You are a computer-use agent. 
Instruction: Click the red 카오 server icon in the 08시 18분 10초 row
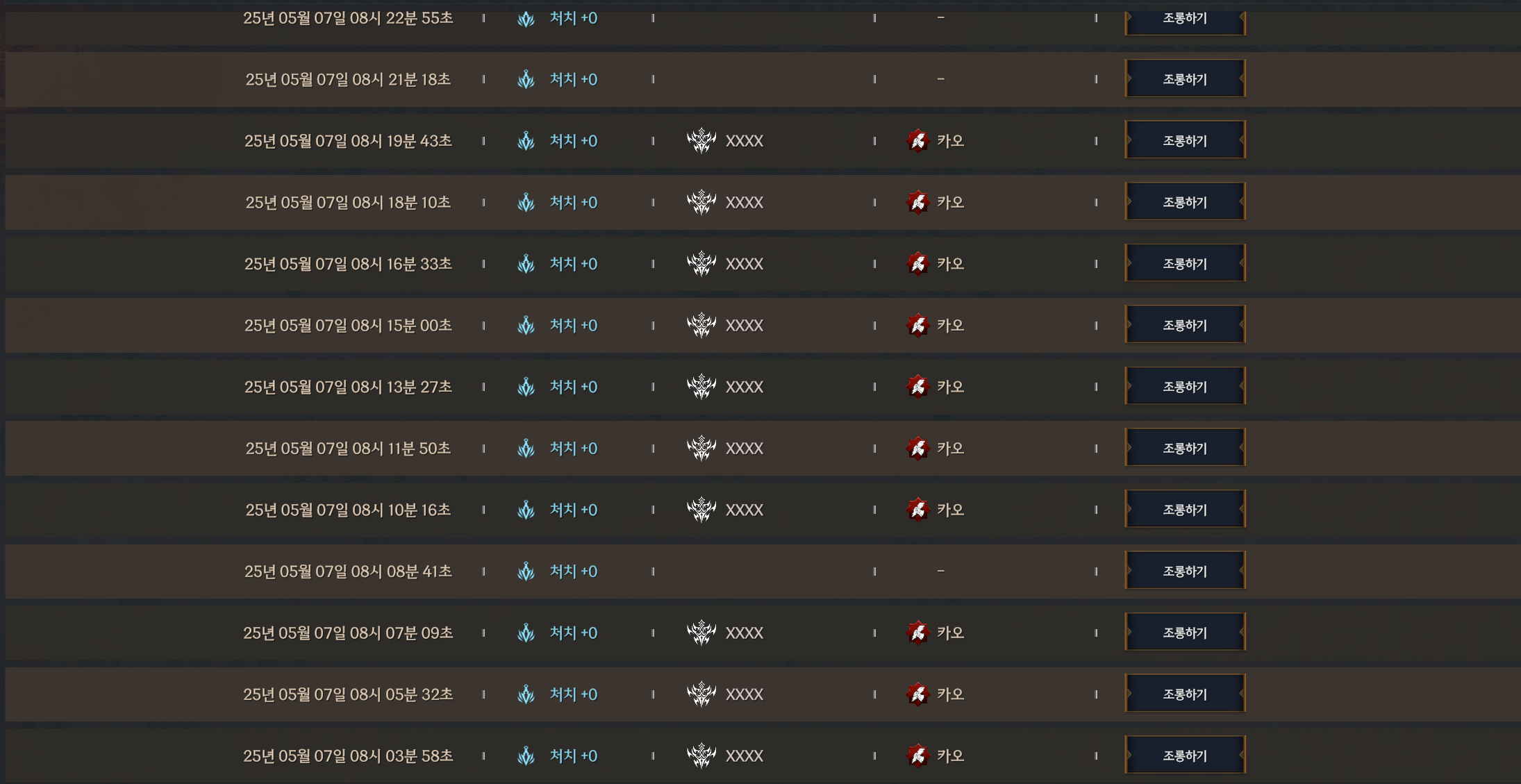click(x=918, y=202)
